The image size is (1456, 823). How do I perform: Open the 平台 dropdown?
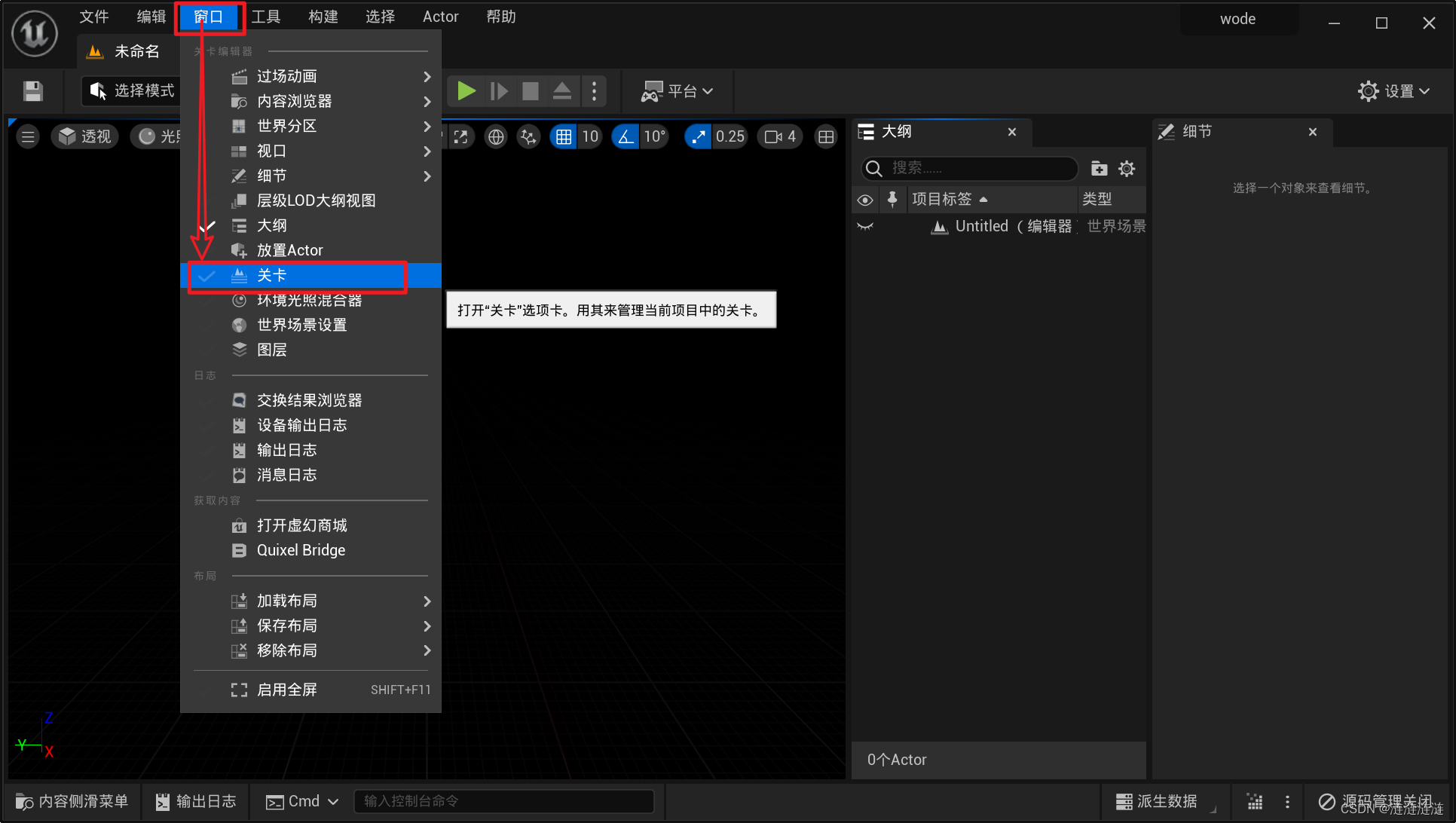pyautogui.click(x=677, y=91)
